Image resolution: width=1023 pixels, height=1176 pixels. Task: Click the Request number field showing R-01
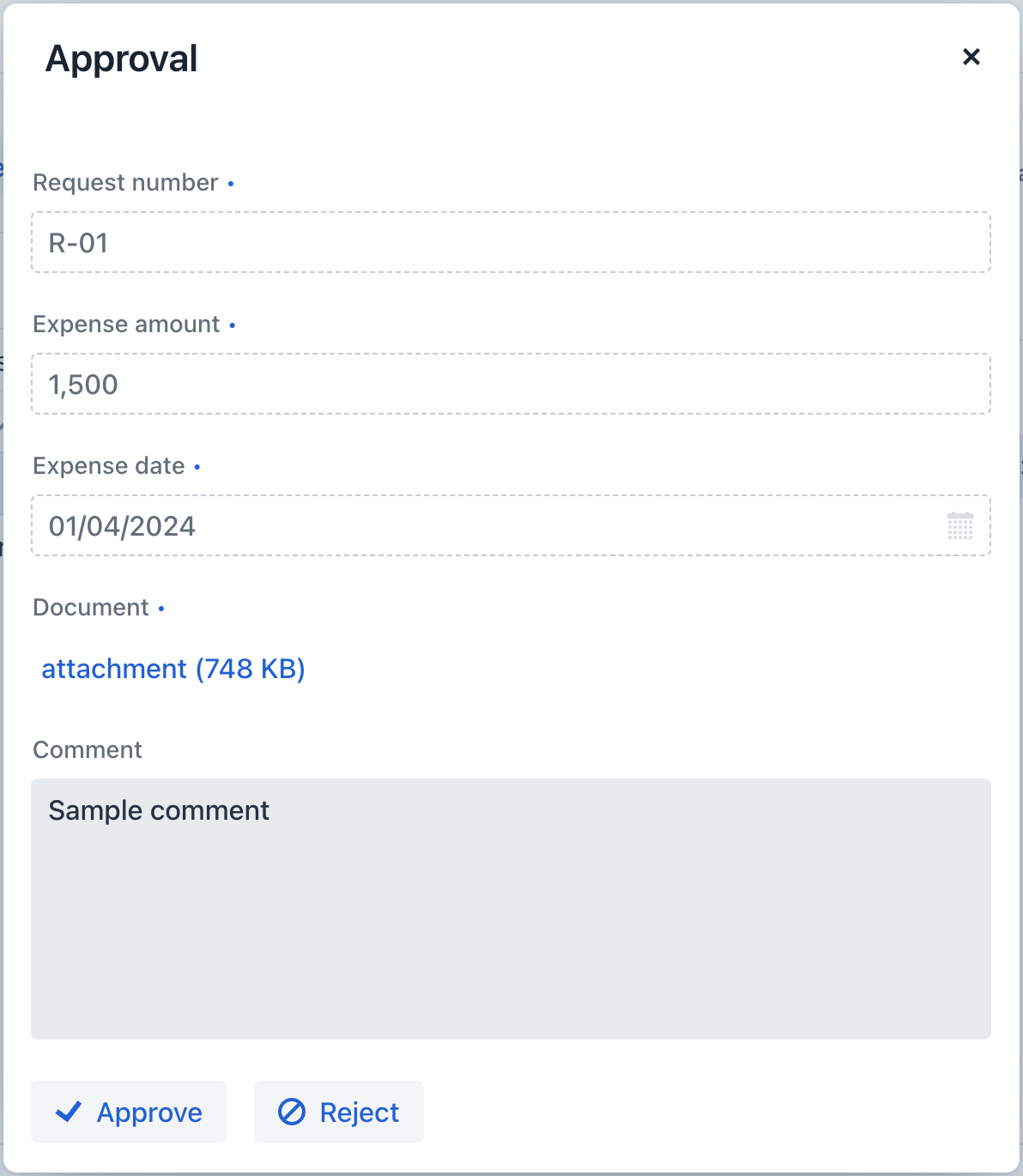tap(511, 242)
